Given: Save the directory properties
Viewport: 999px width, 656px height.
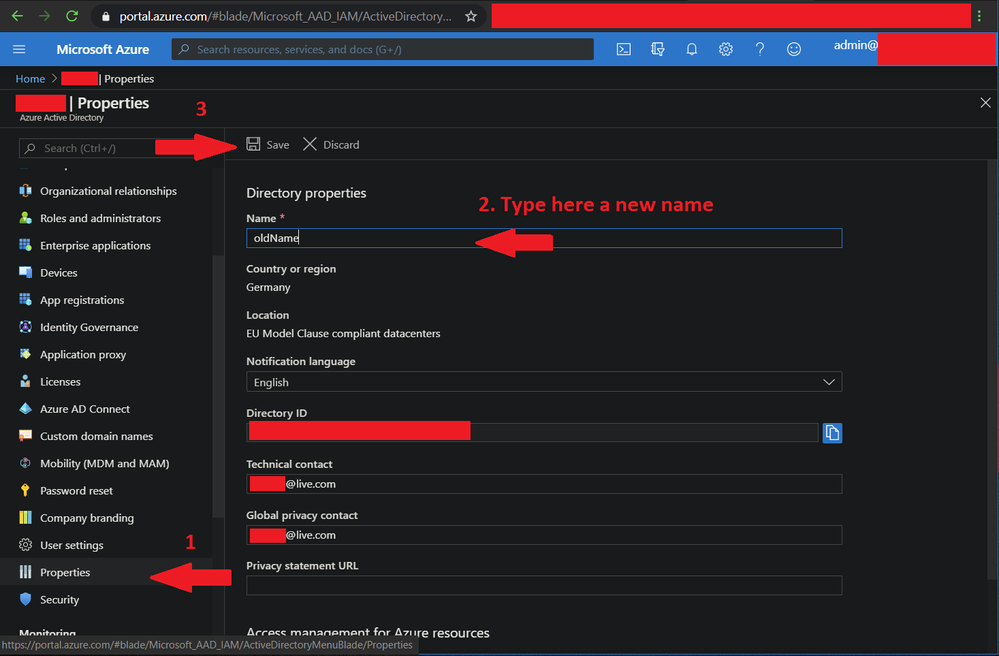Looking at the screenshot, I should pyautogui.click(x=268, y=145).
